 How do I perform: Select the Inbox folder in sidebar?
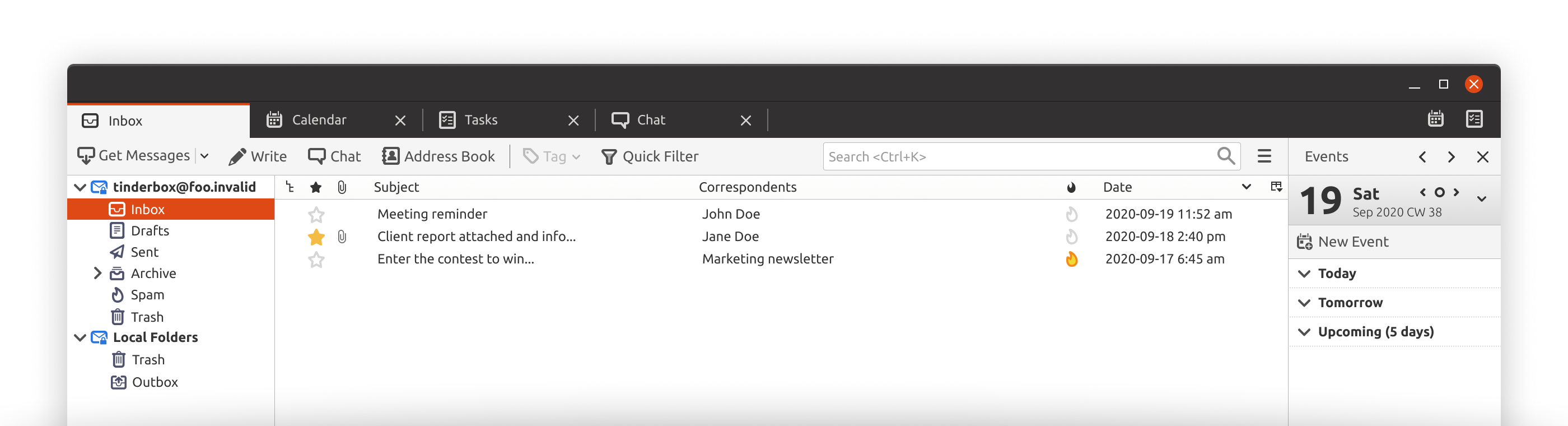pyautogui.click(x=171, y=209)
